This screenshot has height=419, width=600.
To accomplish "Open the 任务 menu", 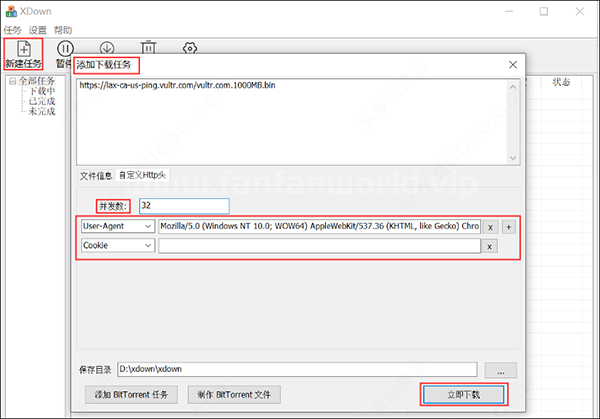I will pyautogui.click(x=12, y=30).
